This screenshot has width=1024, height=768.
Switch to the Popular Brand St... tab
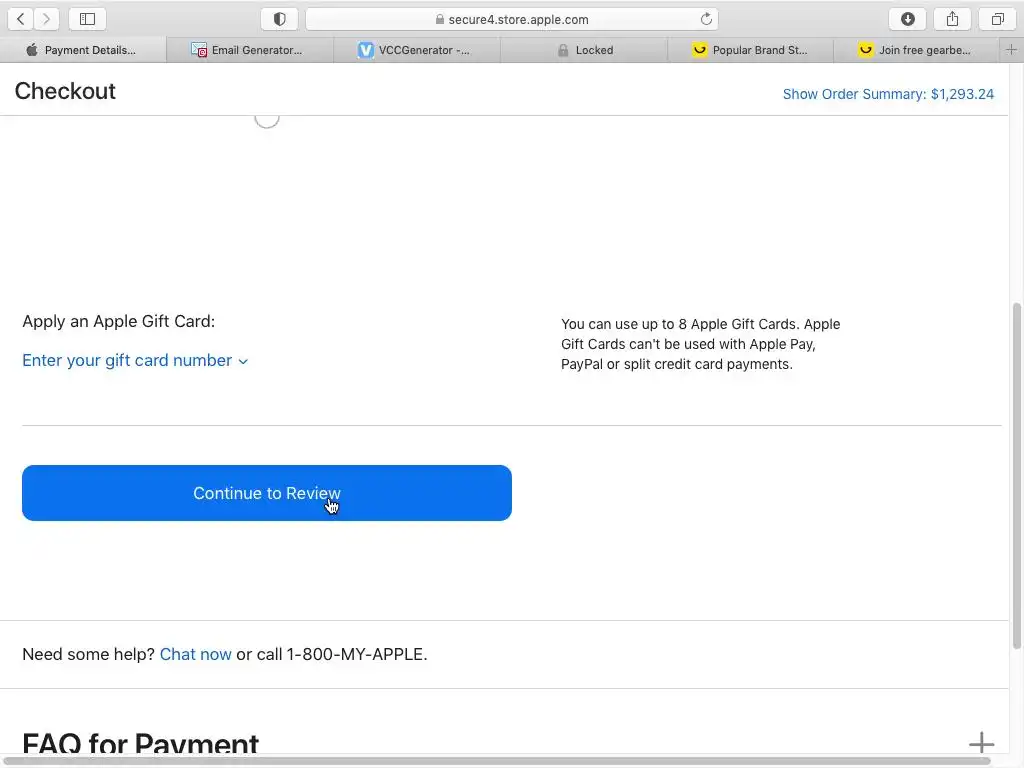click(x=750, y=50)
